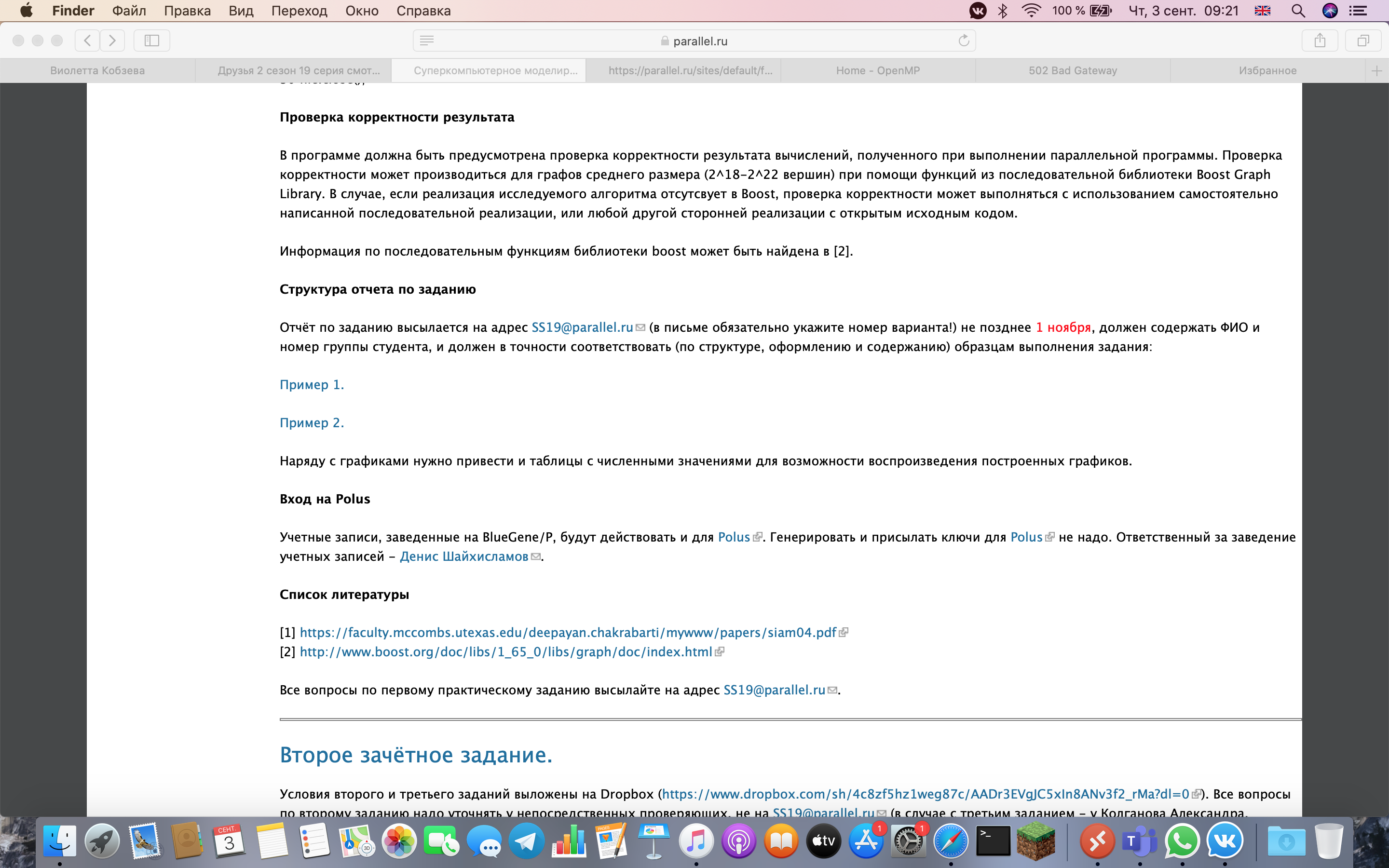
Task: Open Finder from the Dock
Action: (x=60, y=841)
